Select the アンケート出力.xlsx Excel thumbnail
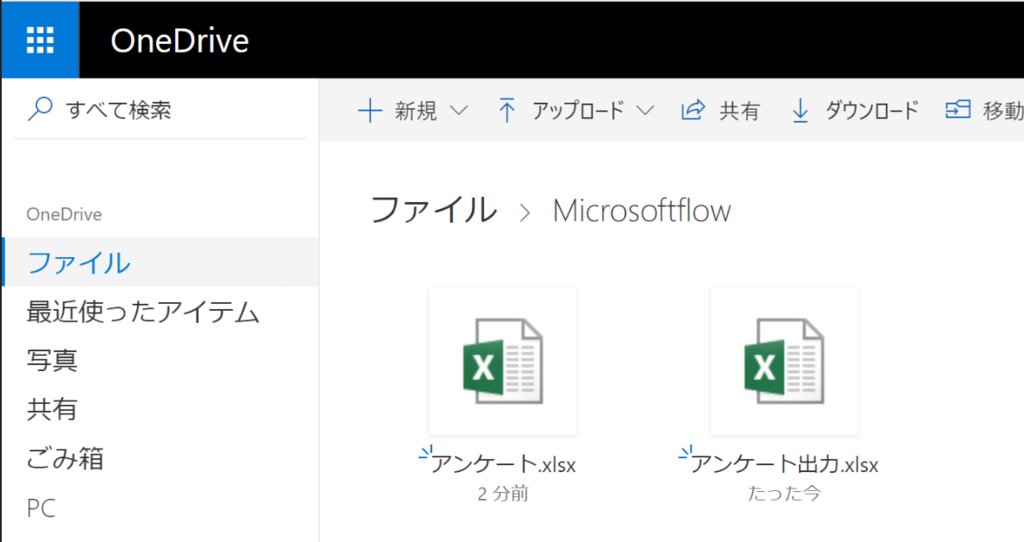This screenshot has width=1024, height=542. point(784,361)
